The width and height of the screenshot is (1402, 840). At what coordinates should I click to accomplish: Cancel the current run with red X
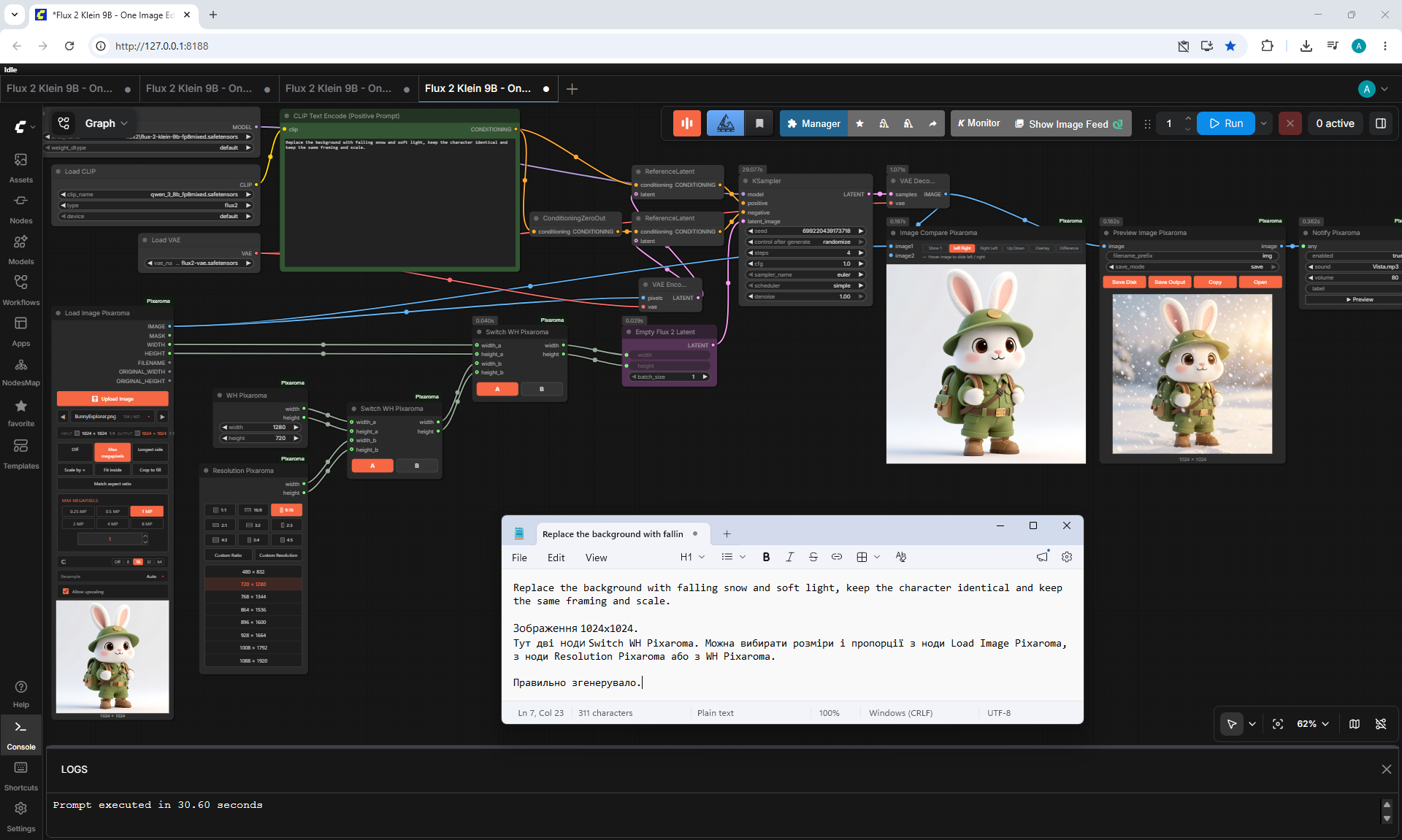(x=1290, y=123)
